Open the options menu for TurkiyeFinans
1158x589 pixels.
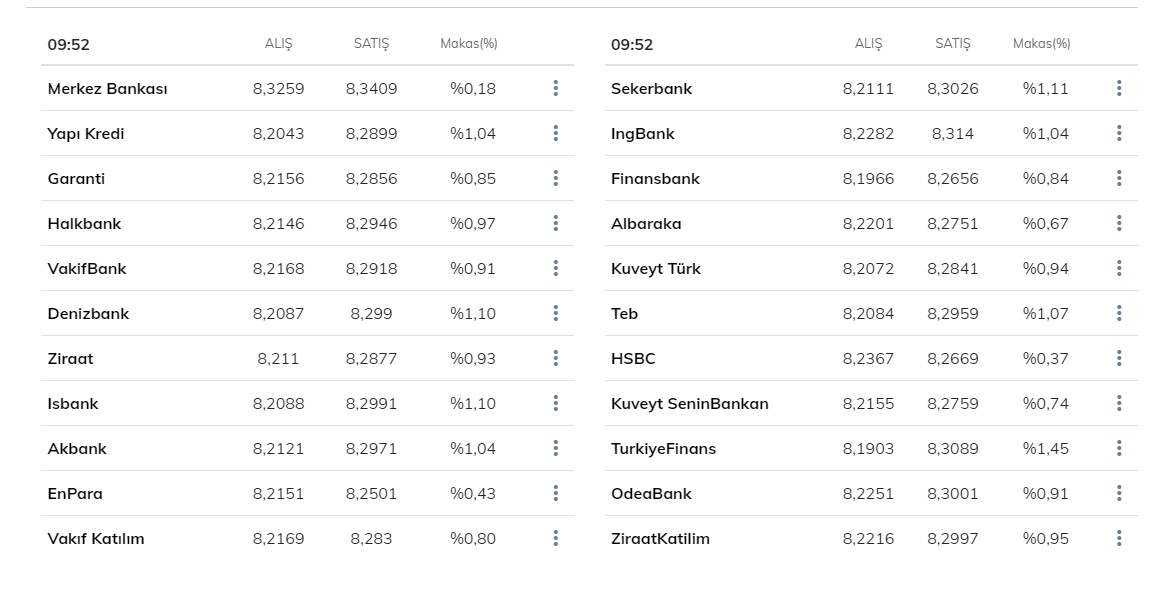tap(1119, 448)
